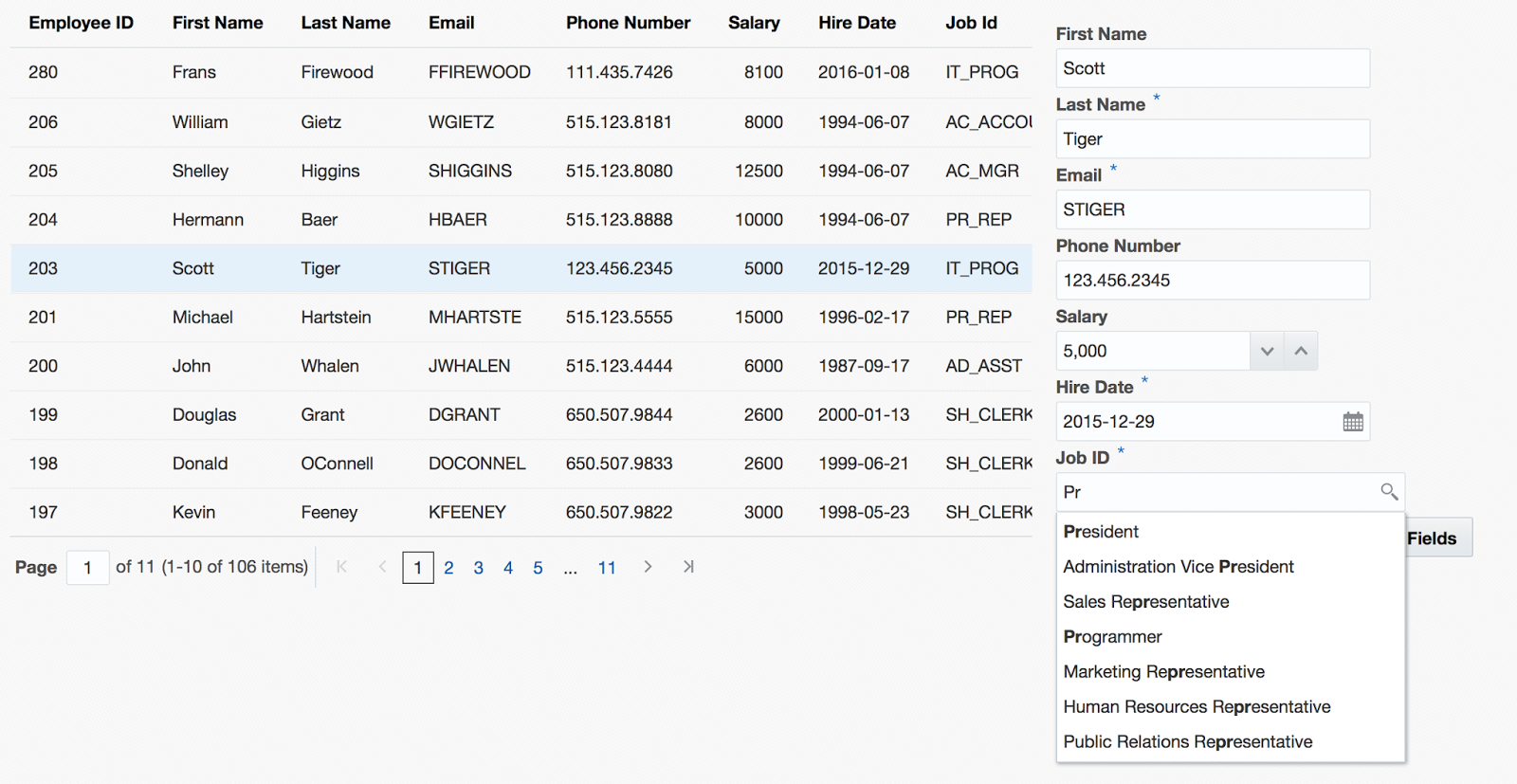Click the Job ID search magnifier icon
The width and height of the screenshot is (1517, 784).
tap(1388, 491)
